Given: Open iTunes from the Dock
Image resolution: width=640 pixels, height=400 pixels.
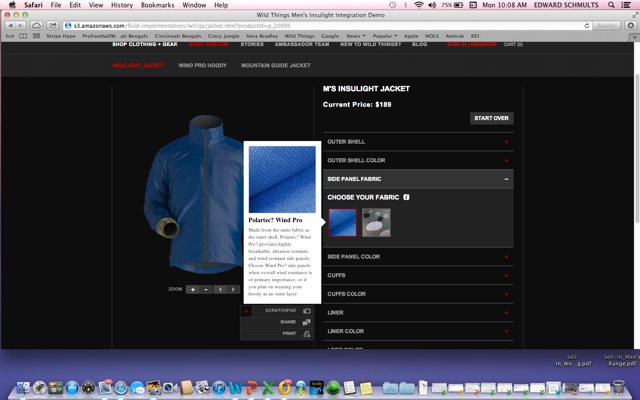Looking at the screenshot, I should coord(219,387).
